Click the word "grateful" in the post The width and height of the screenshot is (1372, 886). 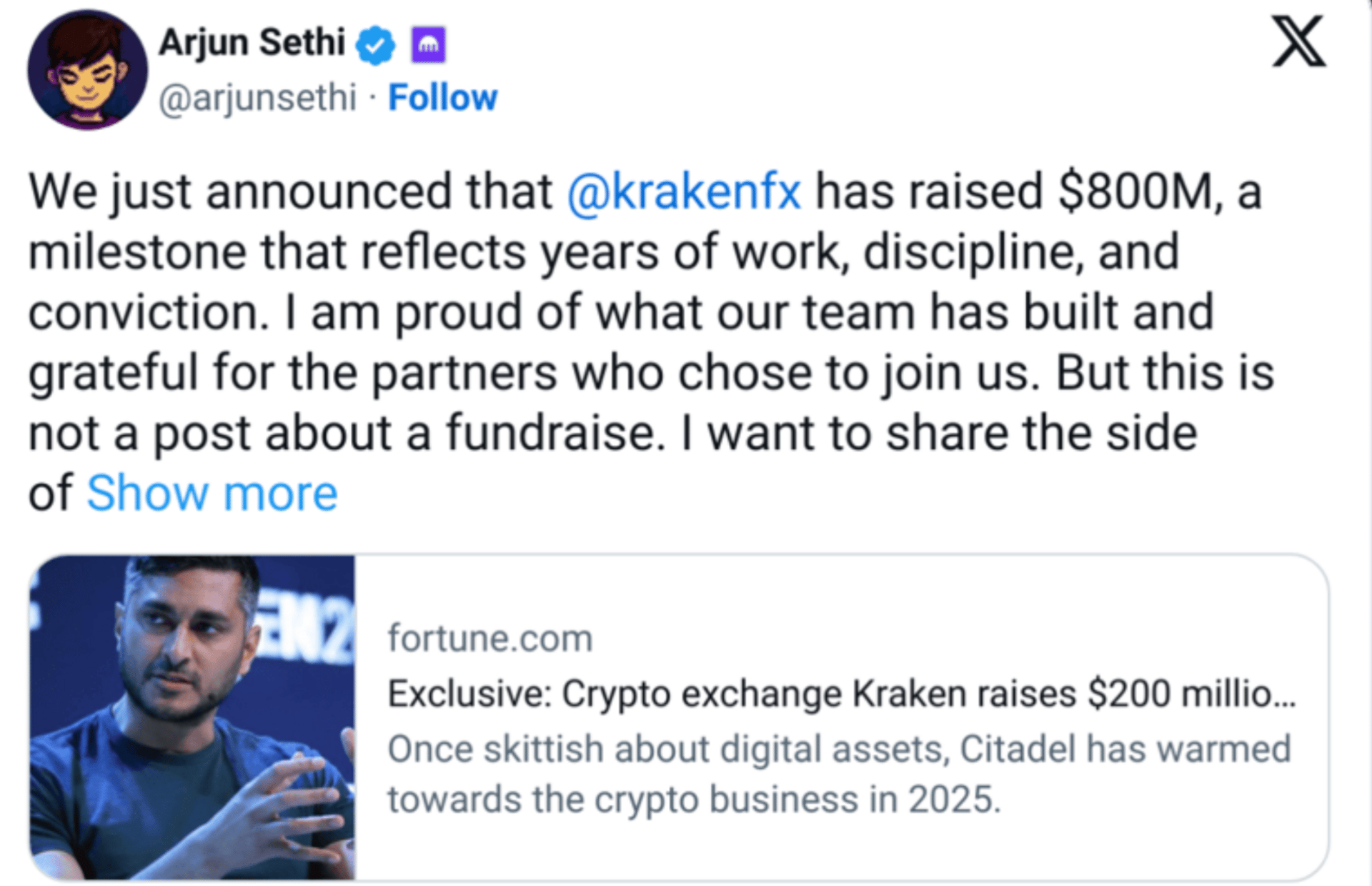coord(113,373)
